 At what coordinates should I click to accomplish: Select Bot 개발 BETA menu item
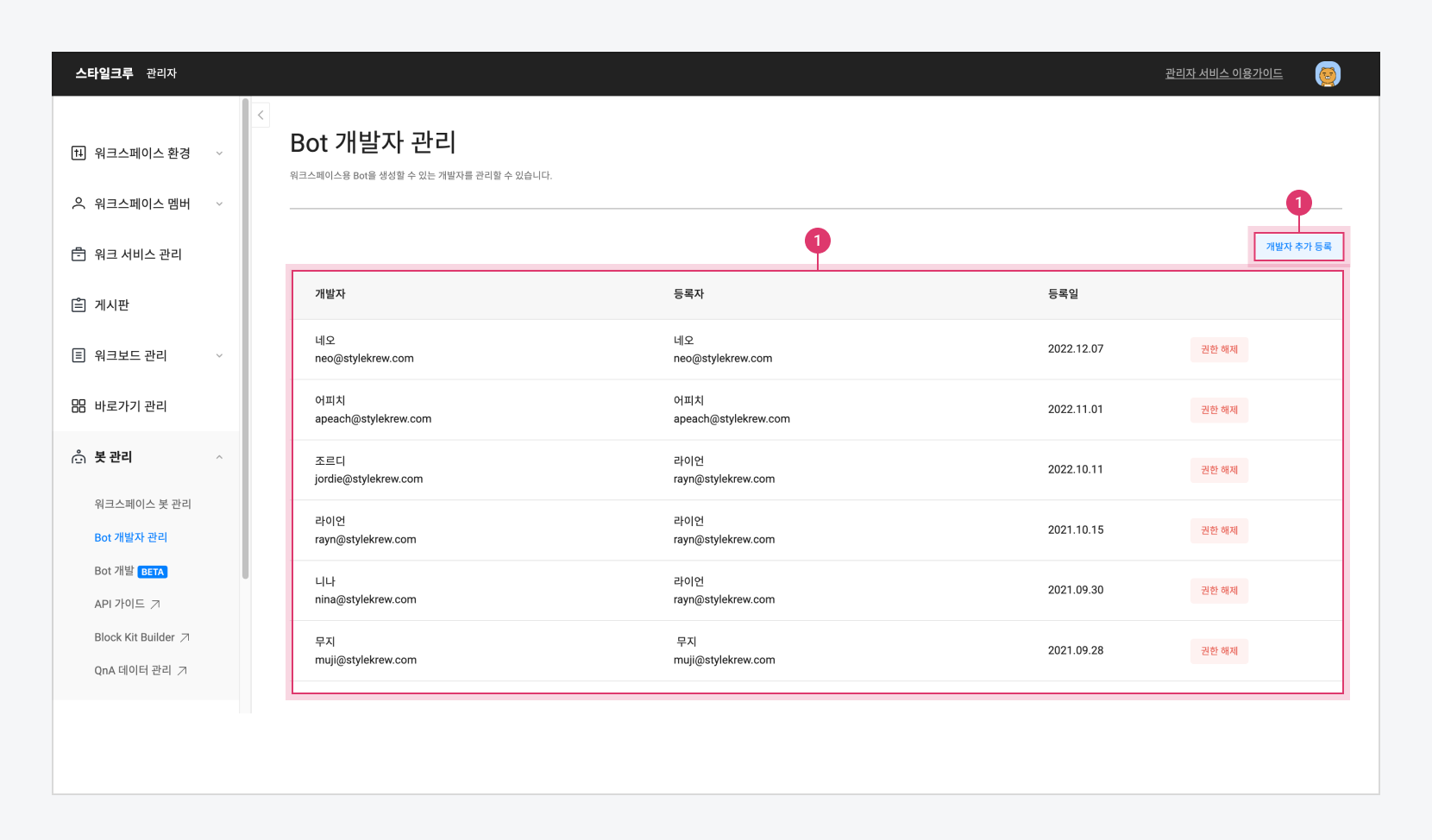[130, 571]
